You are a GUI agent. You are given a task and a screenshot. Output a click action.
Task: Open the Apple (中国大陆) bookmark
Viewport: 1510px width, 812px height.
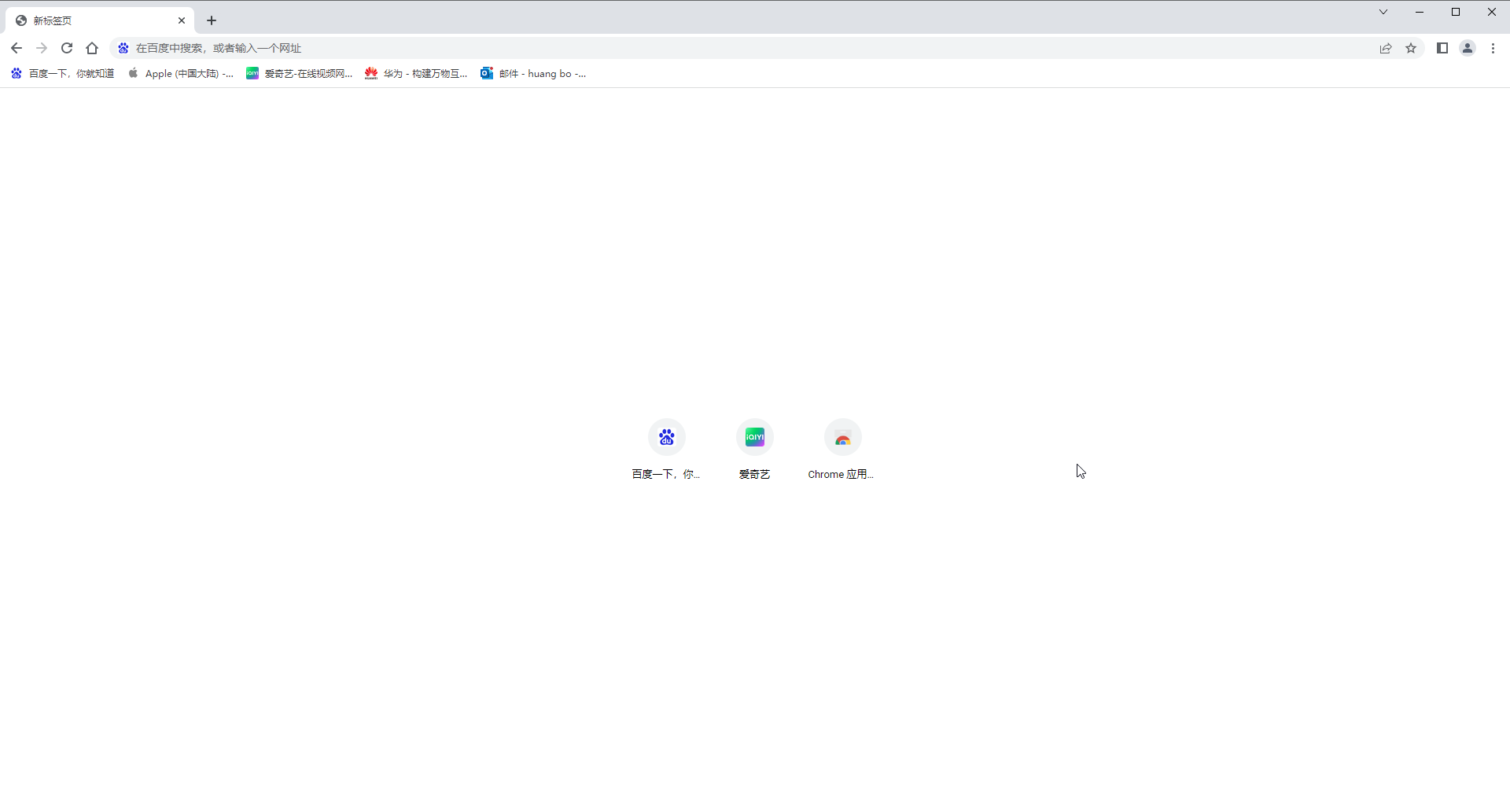point(181,73)
